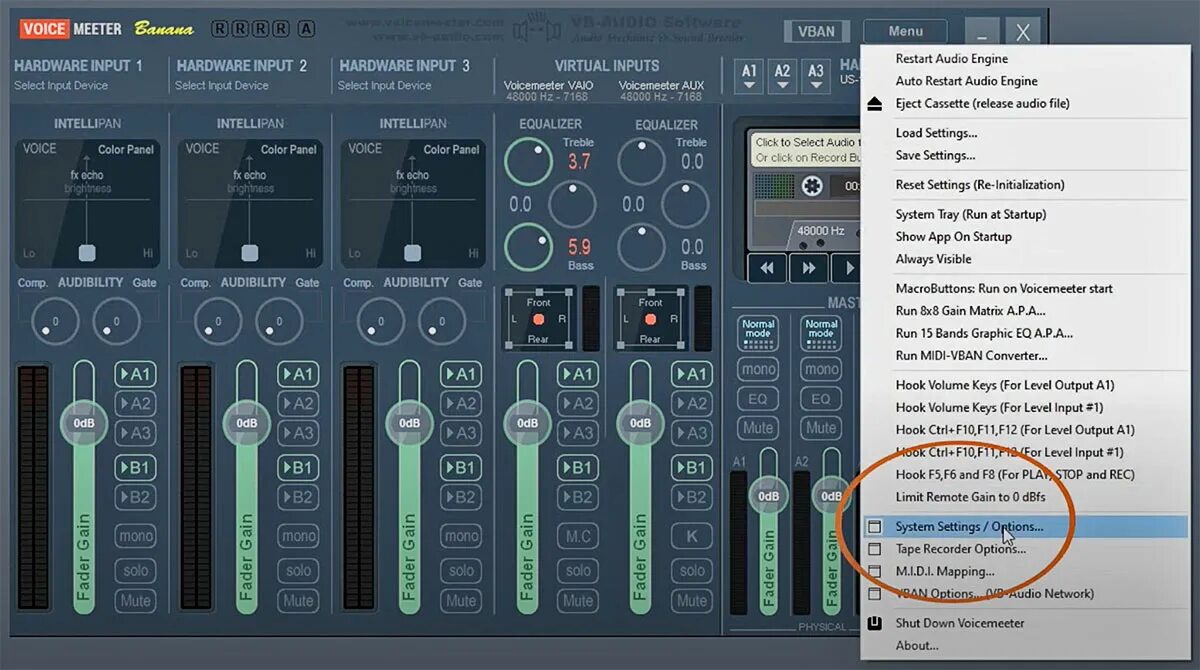Image resolution: width=1200 pixels, height=670 pixels.
Task: Click the cassette fast-forward button
Action: pos(809,268)
